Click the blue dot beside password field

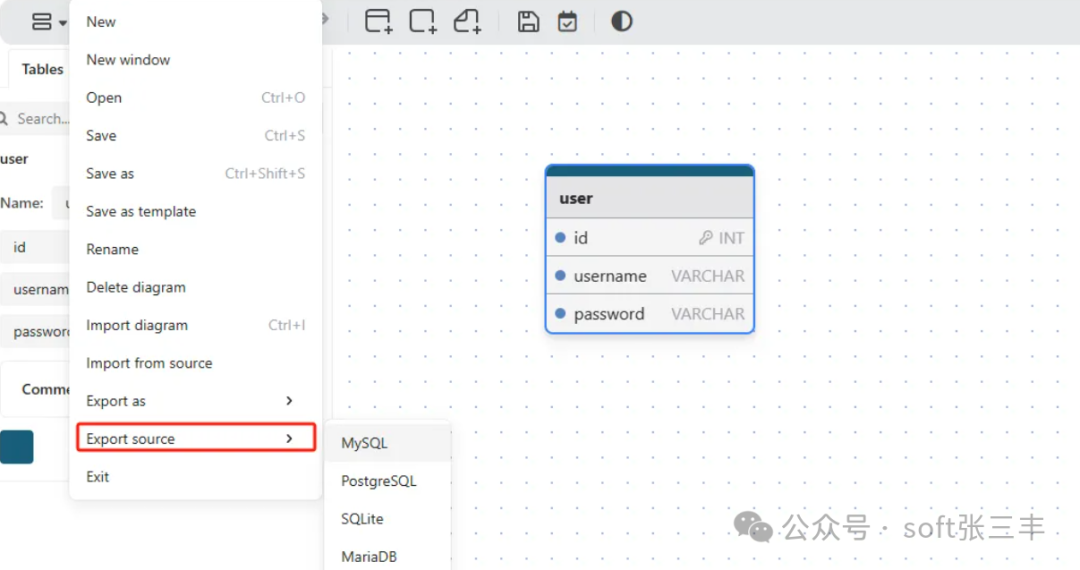[x=560, y=313]
